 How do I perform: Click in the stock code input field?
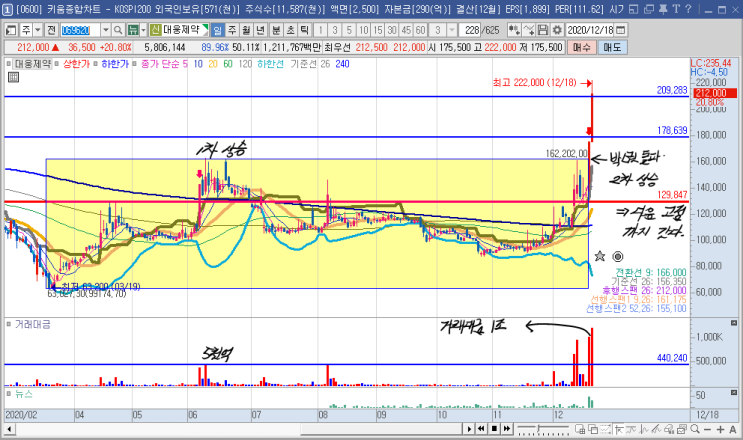(80, 30)
